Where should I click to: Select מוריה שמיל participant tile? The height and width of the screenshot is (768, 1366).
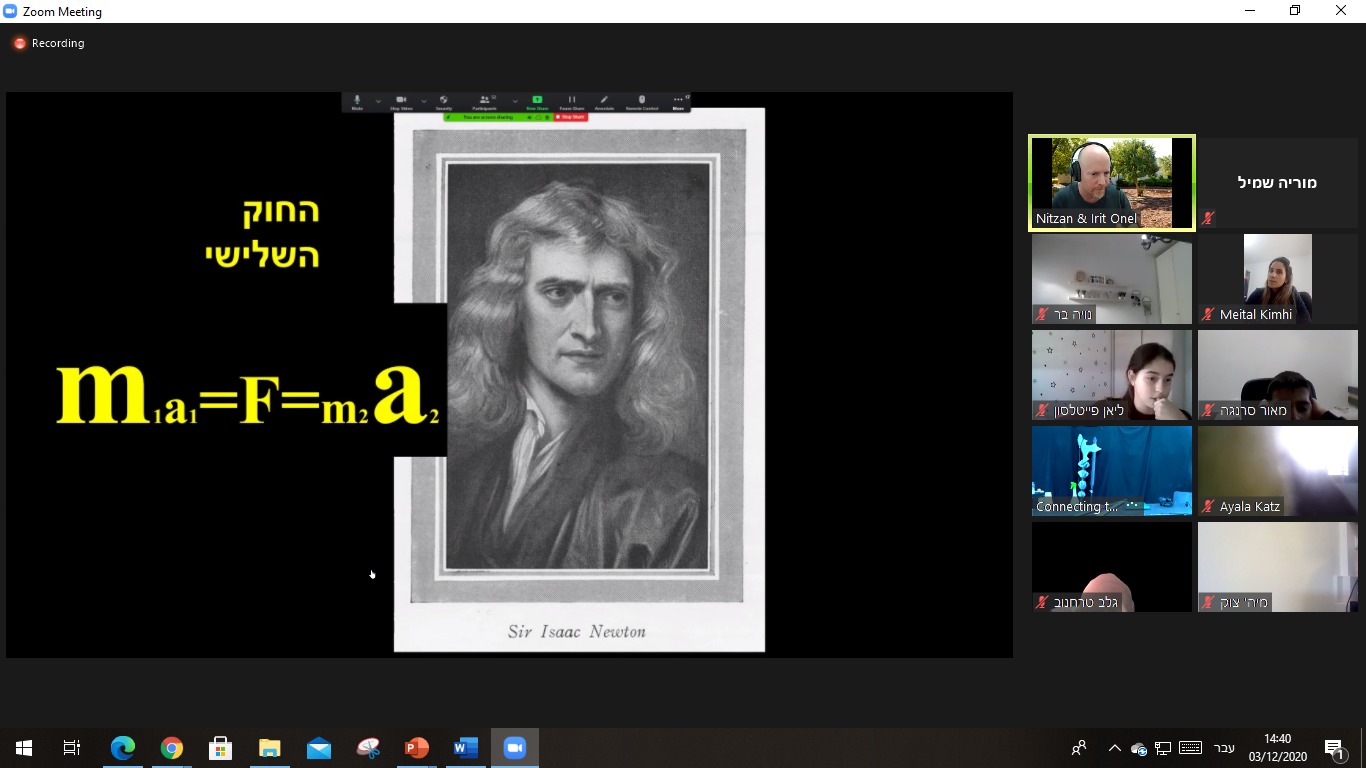[x=1278, y=183]
